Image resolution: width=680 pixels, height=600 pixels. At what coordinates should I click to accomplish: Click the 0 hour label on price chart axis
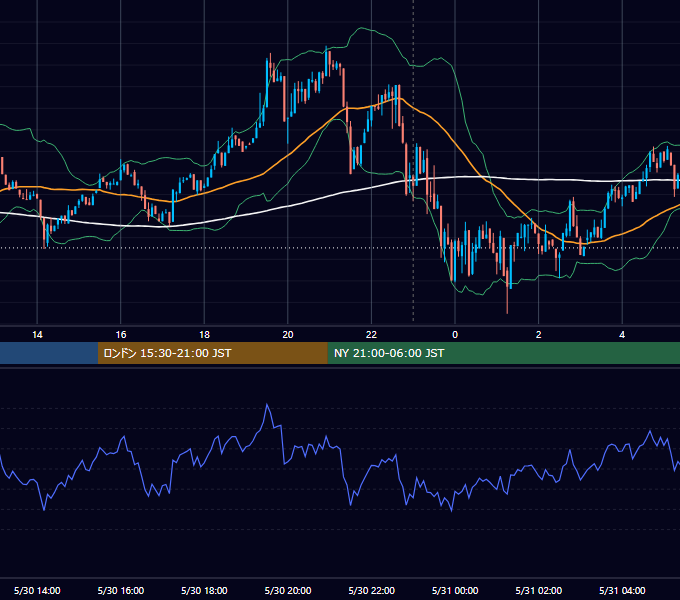[x=455, y=335]
